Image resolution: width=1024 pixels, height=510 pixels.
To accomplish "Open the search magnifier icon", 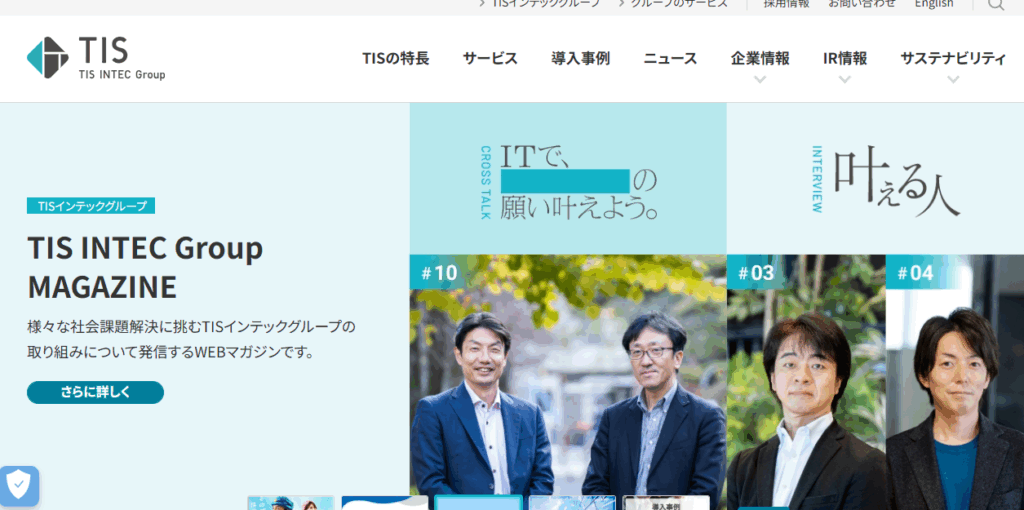I will [995, 4].
